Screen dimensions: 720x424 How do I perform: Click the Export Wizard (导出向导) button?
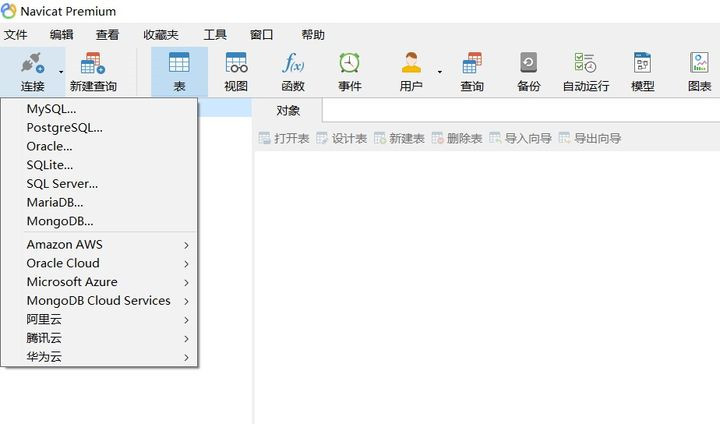tap(590, 138)
